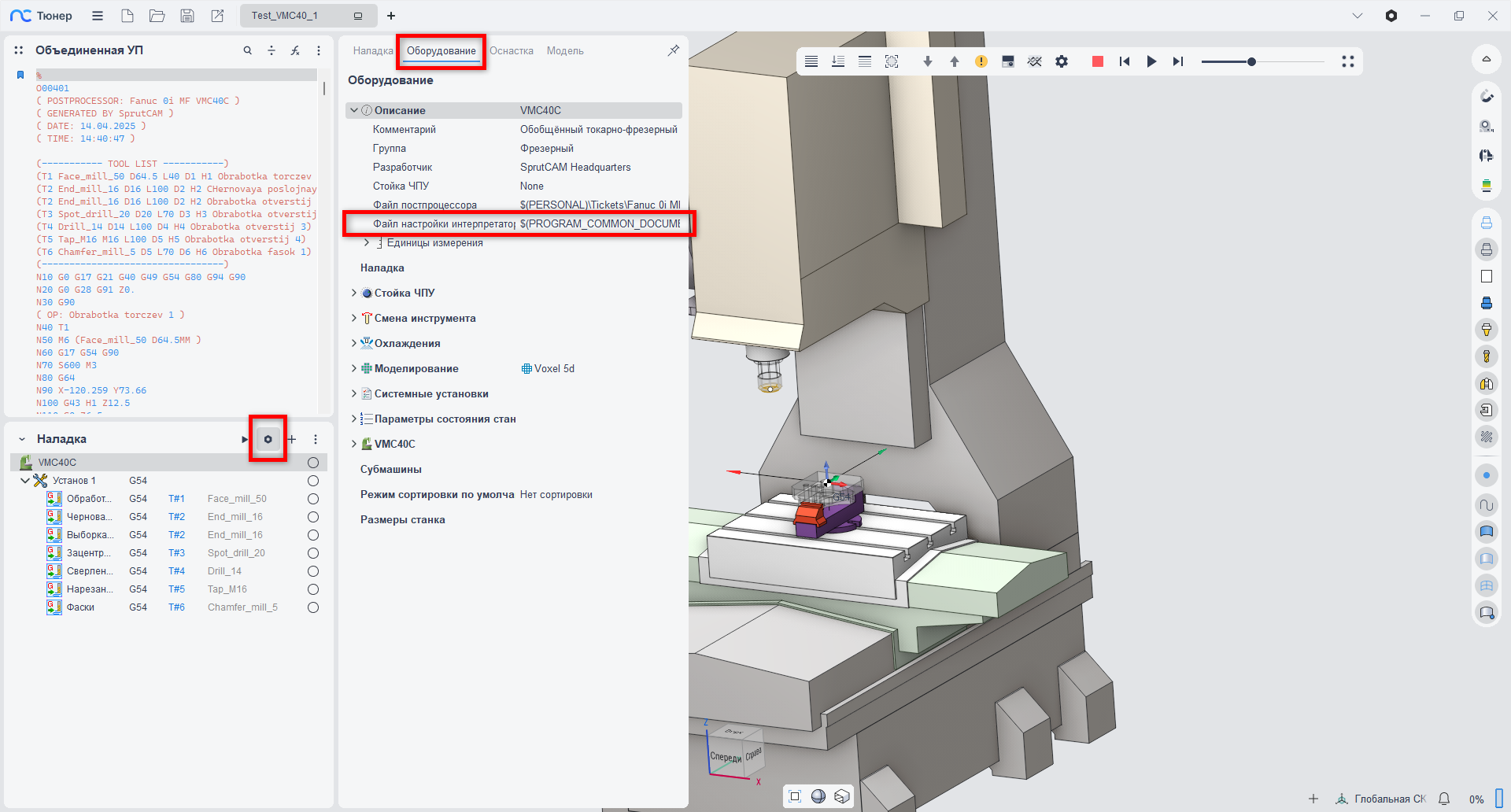This screenshot has width=1511, height=812.
Task: Switch to the Оснастка tab
Action: tap(512, 51)
